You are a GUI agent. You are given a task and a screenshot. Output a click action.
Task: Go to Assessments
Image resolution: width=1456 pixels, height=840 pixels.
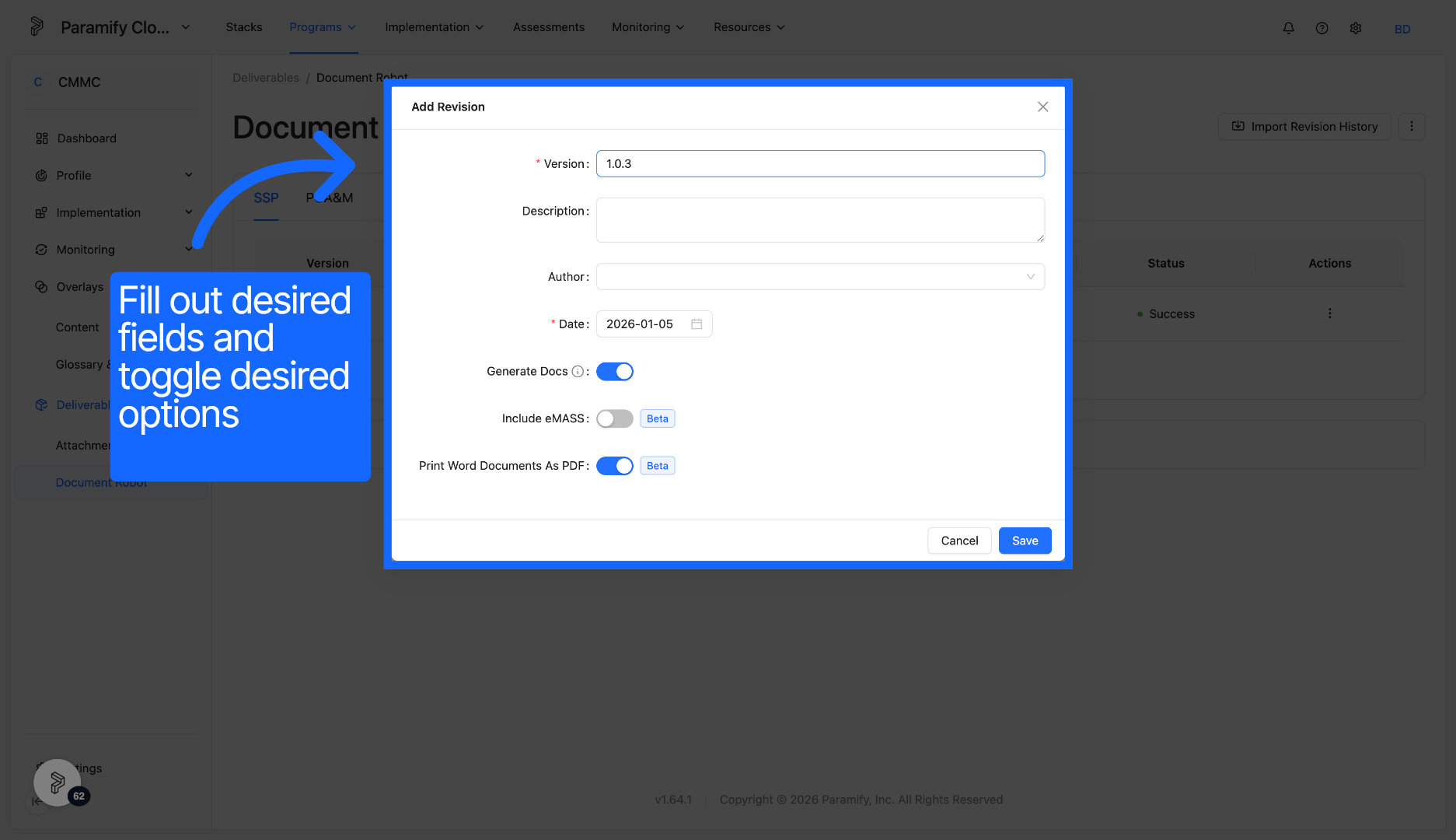pyautogui.click(x=549, y=27)
